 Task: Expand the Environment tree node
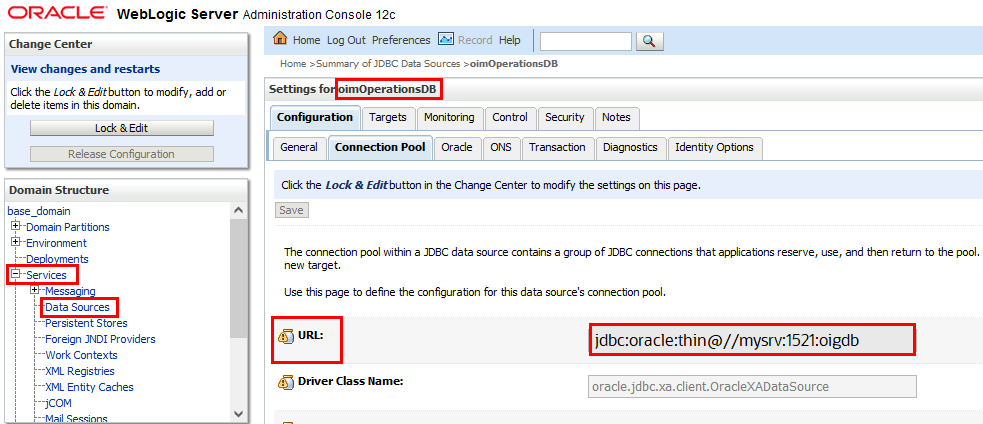(x=16, y=243)
